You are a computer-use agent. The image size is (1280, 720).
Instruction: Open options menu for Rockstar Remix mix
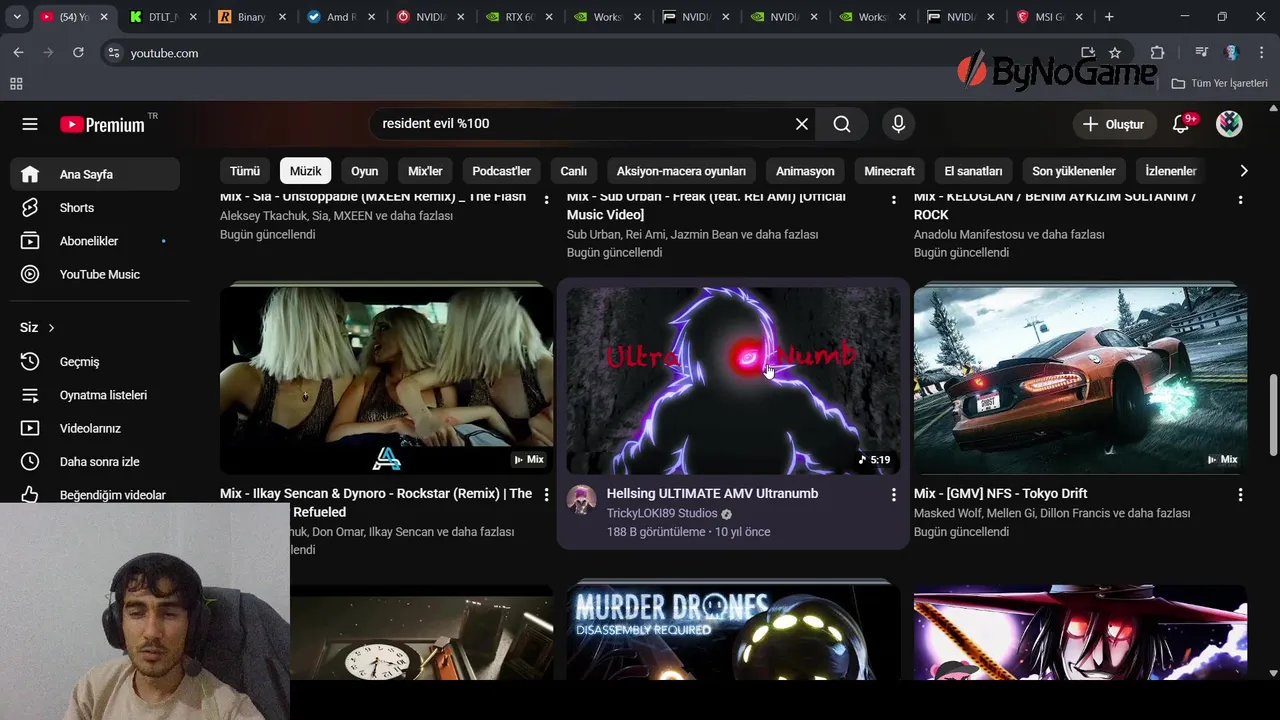coord(546,494)
